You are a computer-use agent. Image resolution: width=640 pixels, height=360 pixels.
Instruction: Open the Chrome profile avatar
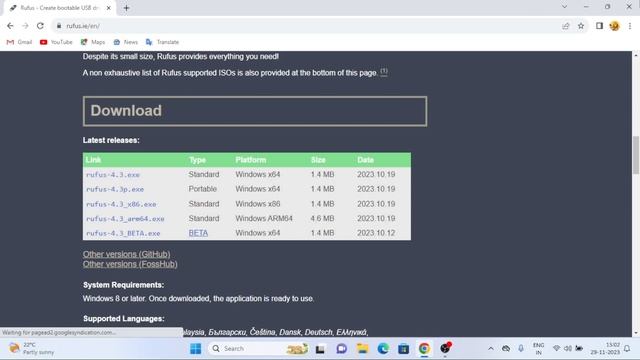point(614,26)
